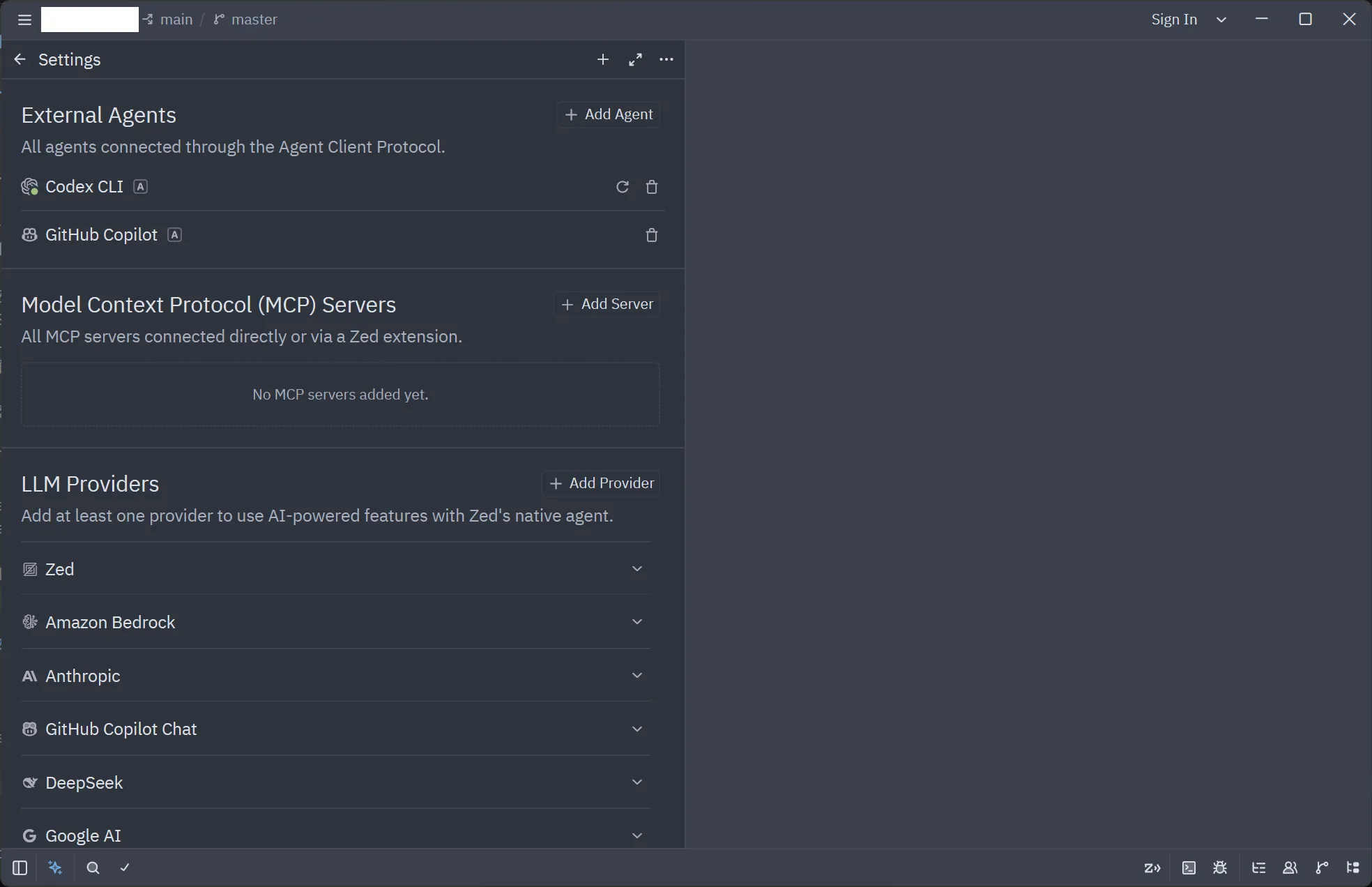
Task: Open project search from the status bar
Action: (x=93, y=867)
